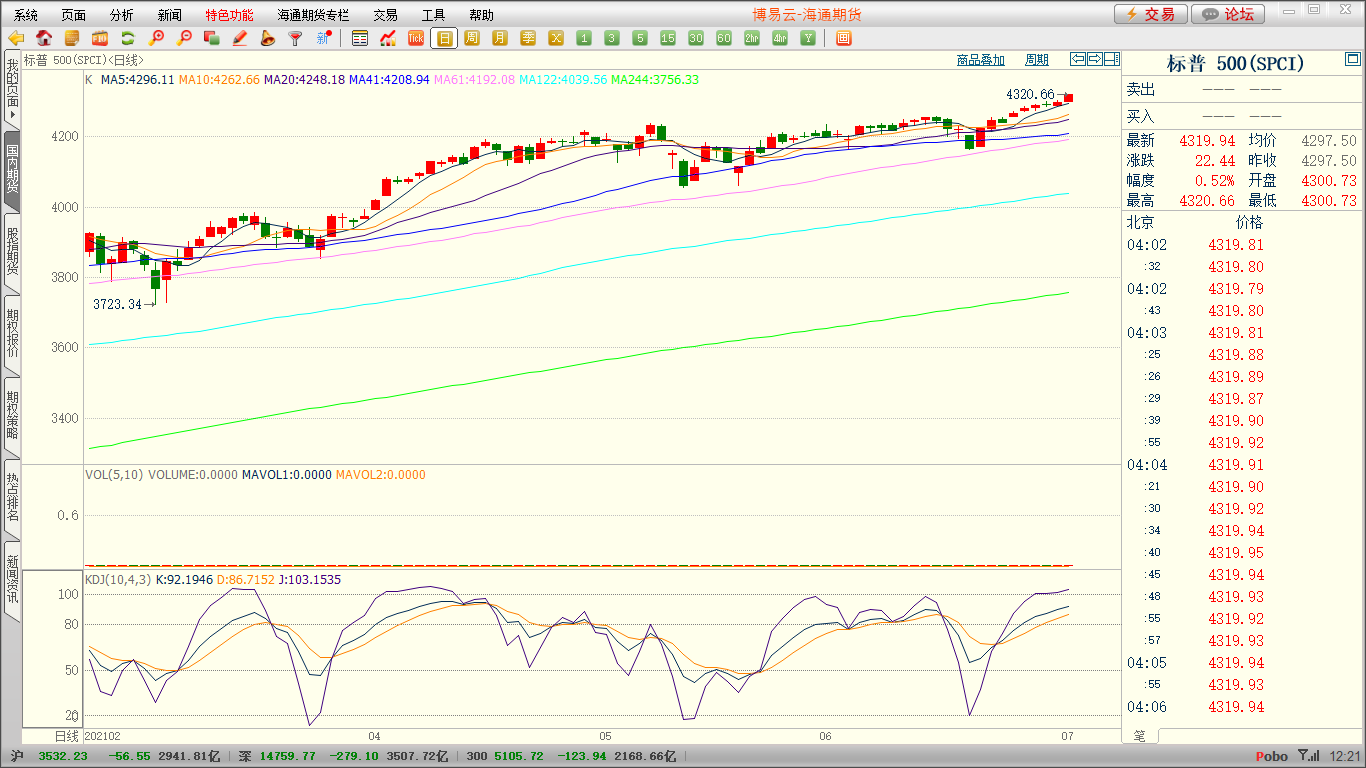Image resolution: width=1366 pixels, height=768 pixels.
Task: Select the 股指期货 side tab
Action: pyautogui.click(x=12, y=252)
